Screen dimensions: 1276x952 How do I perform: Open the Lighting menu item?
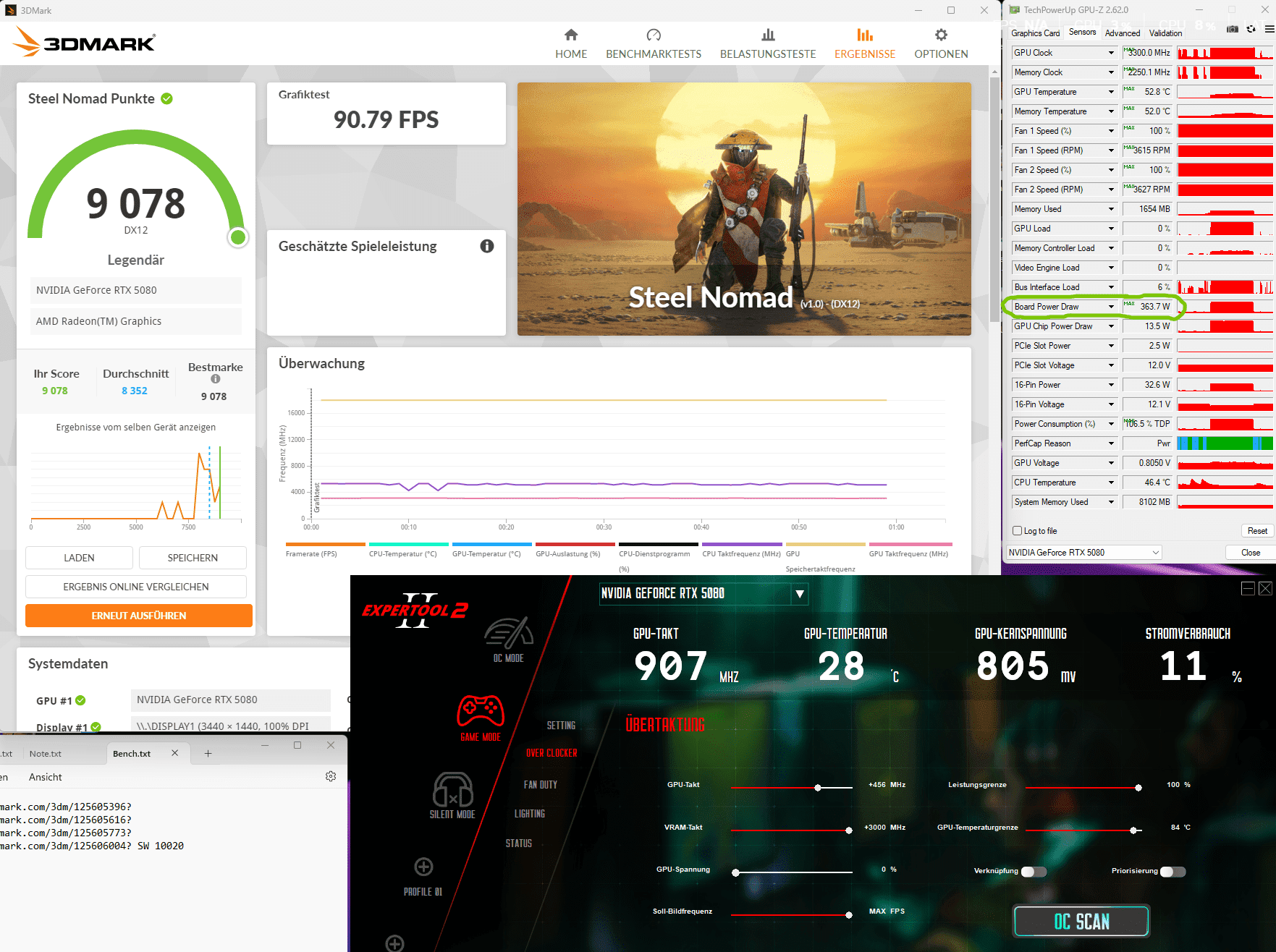pyautogui.click(x=530, y=814)
